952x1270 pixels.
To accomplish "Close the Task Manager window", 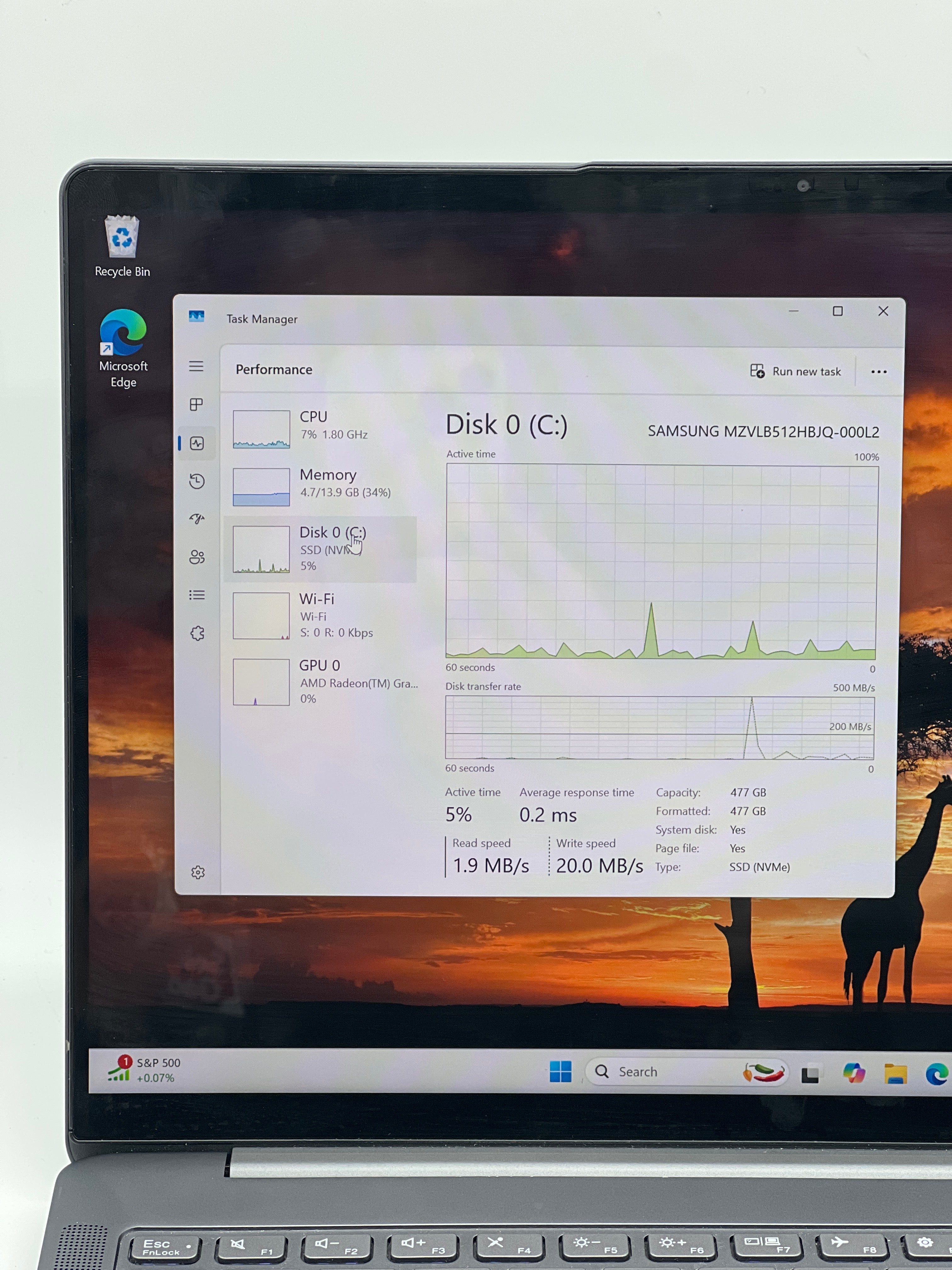I will [883, 311].
